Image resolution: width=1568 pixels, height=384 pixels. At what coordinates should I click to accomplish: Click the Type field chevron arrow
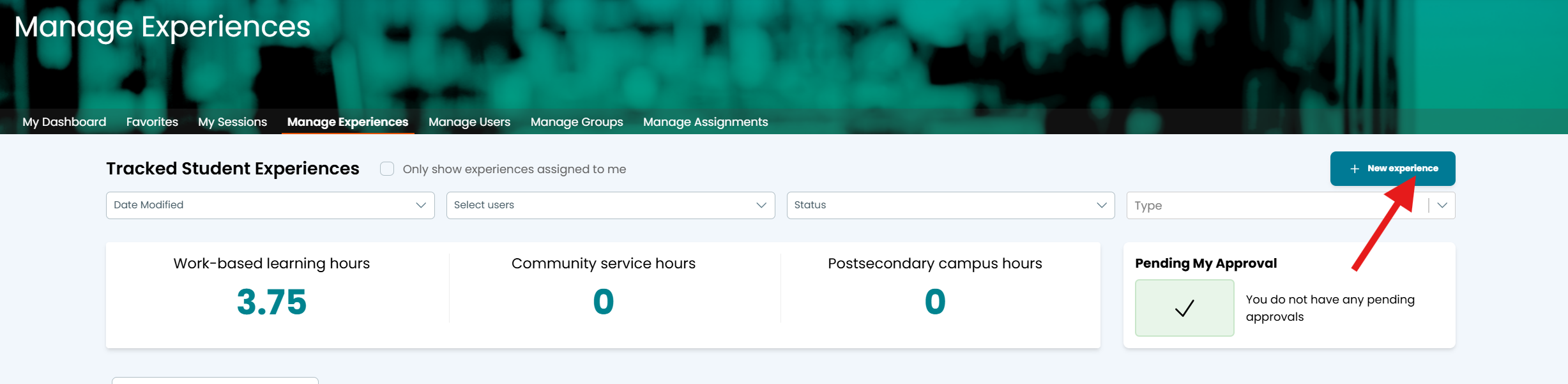[x=1442, y=205]
